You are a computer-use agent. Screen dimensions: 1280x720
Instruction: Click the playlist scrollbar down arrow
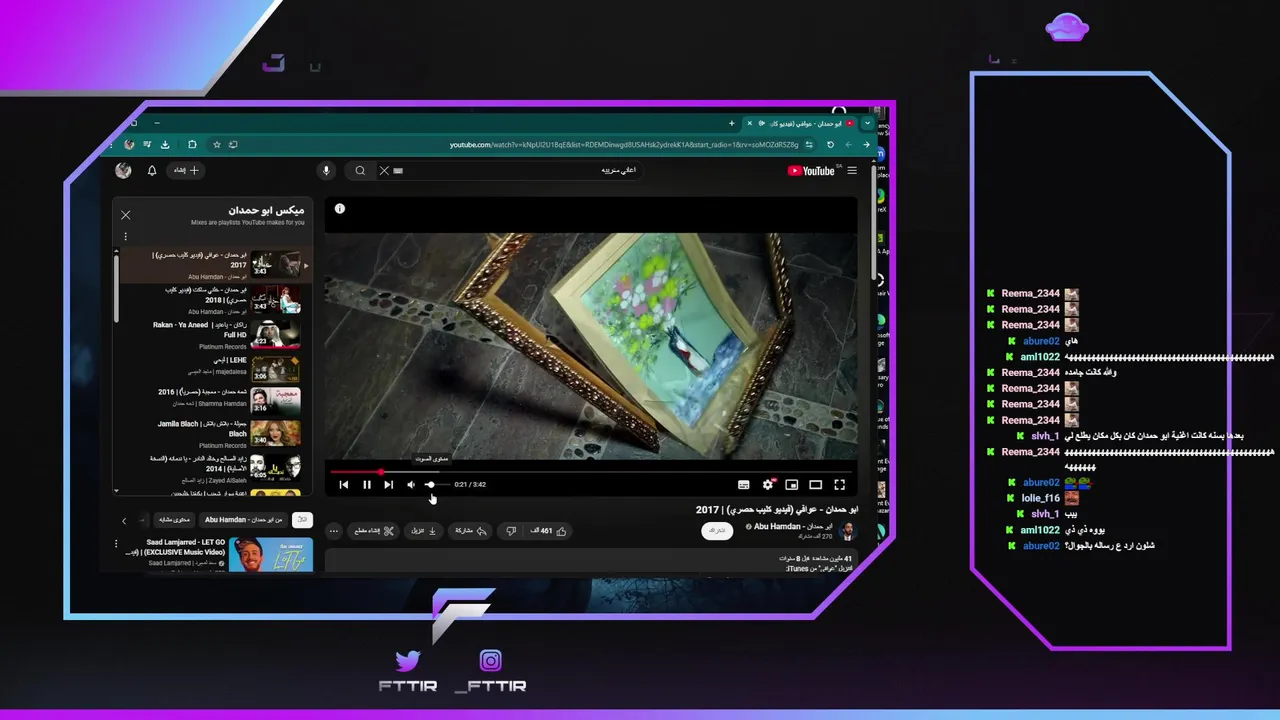coord(116,490)
